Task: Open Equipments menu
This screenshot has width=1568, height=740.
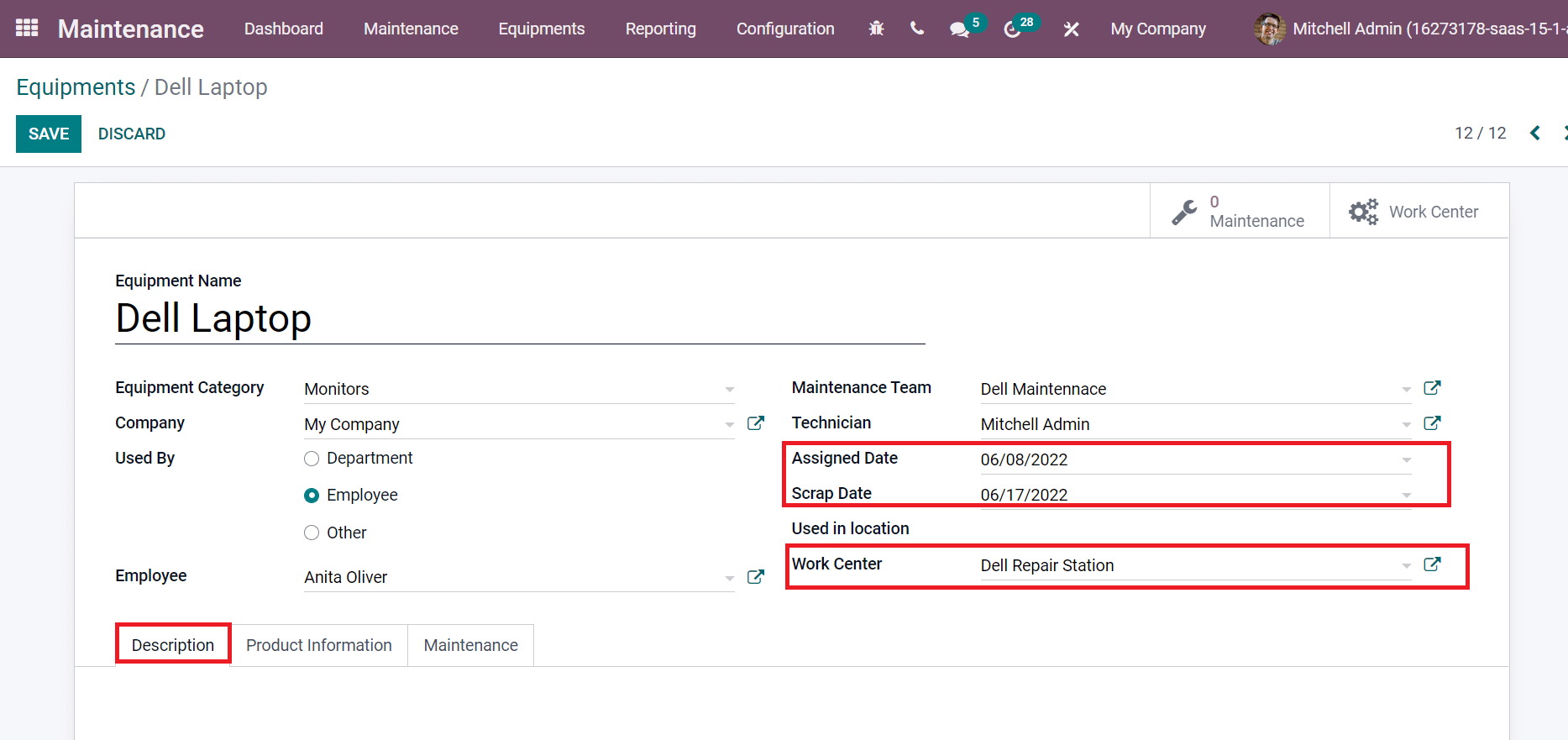Action: point(542,29)
